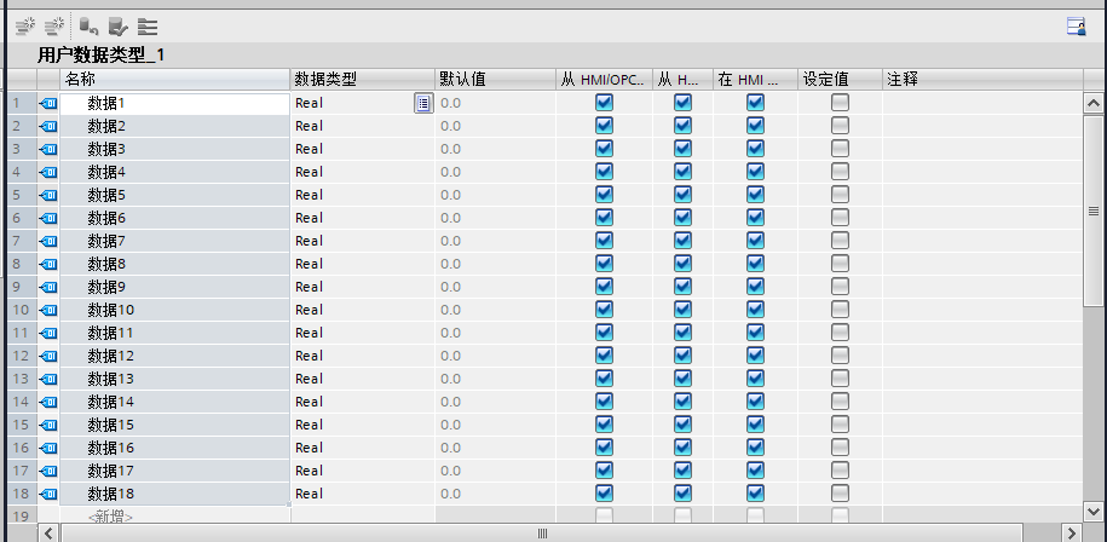Click vertical scrollbar up arrow

[1094, 103]
